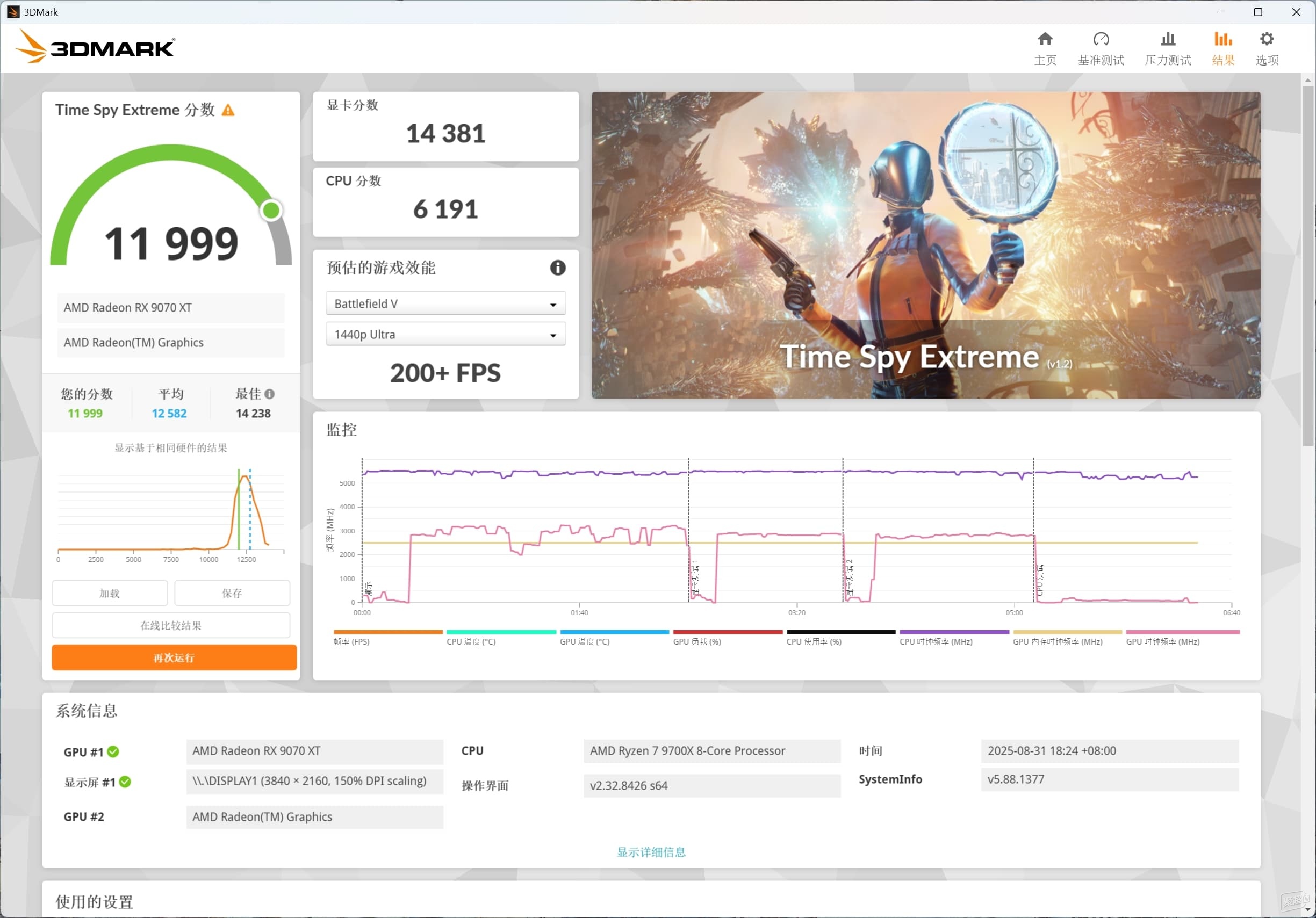Image resolution: width=1316 pixels, height=918 pixels.
Task: Open the Battlefield V game dropdown
Action: point(445,303)
